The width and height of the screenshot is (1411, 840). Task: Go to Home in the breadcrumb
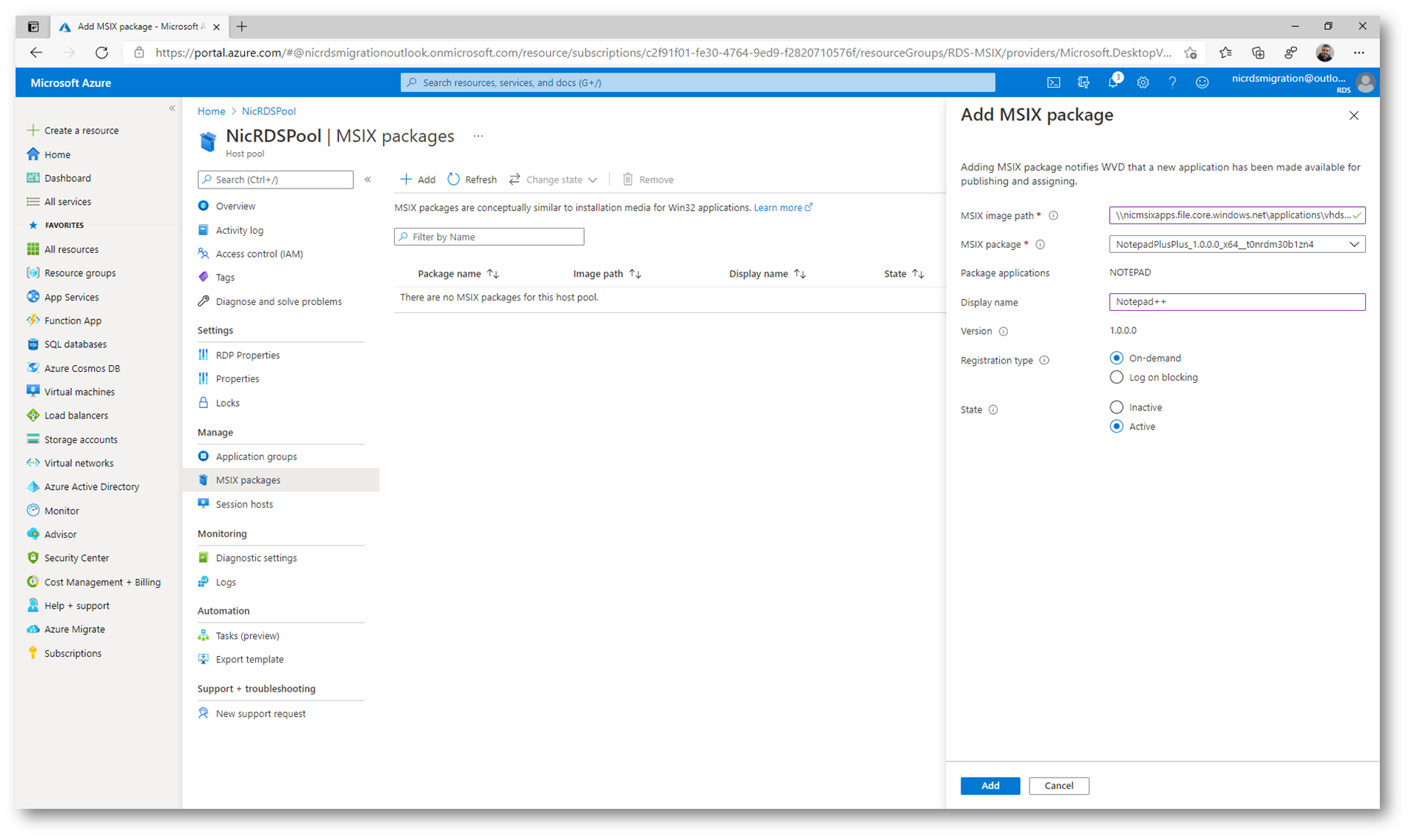tap(212, 111)
